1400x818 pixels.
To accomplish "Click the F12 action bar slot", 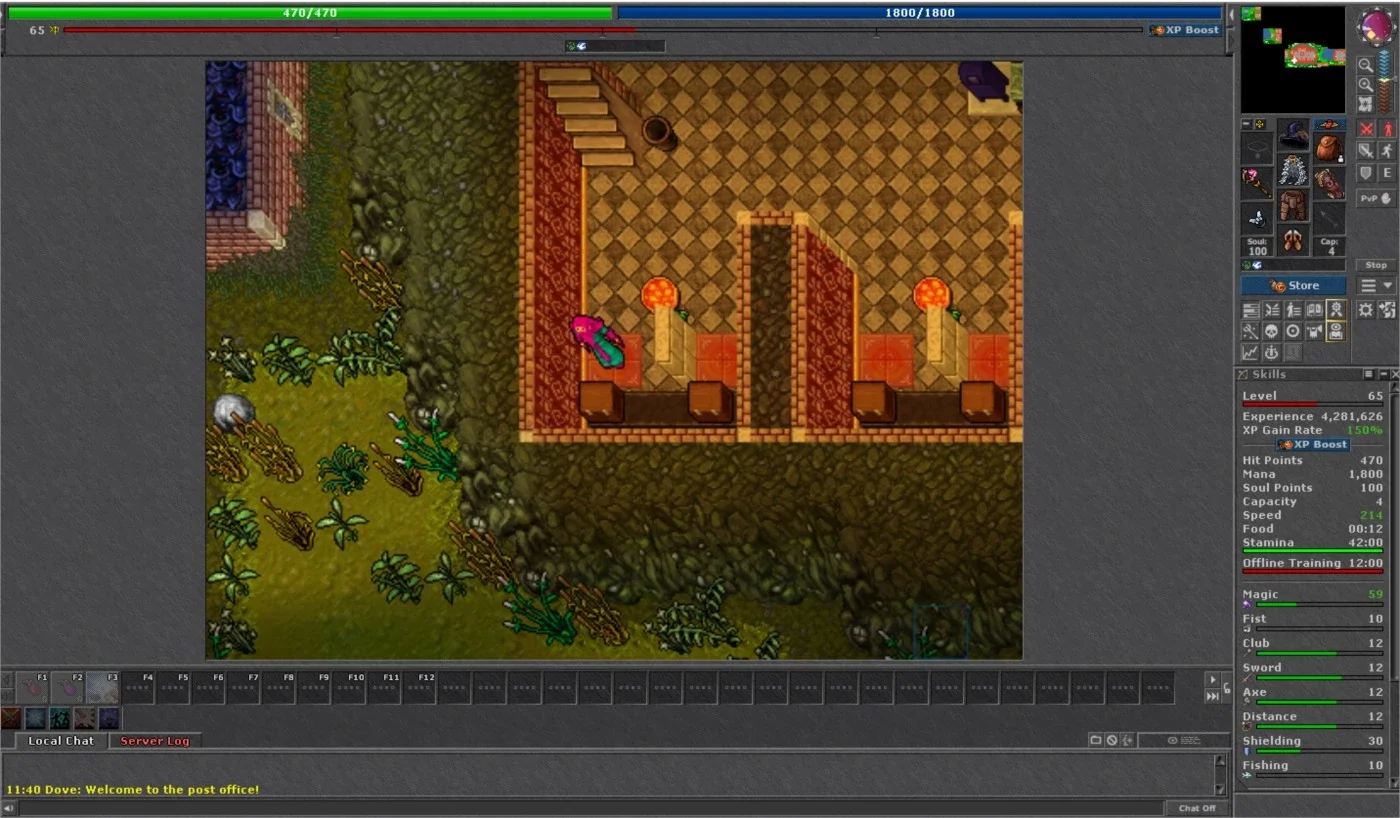I will coord(420,688).
